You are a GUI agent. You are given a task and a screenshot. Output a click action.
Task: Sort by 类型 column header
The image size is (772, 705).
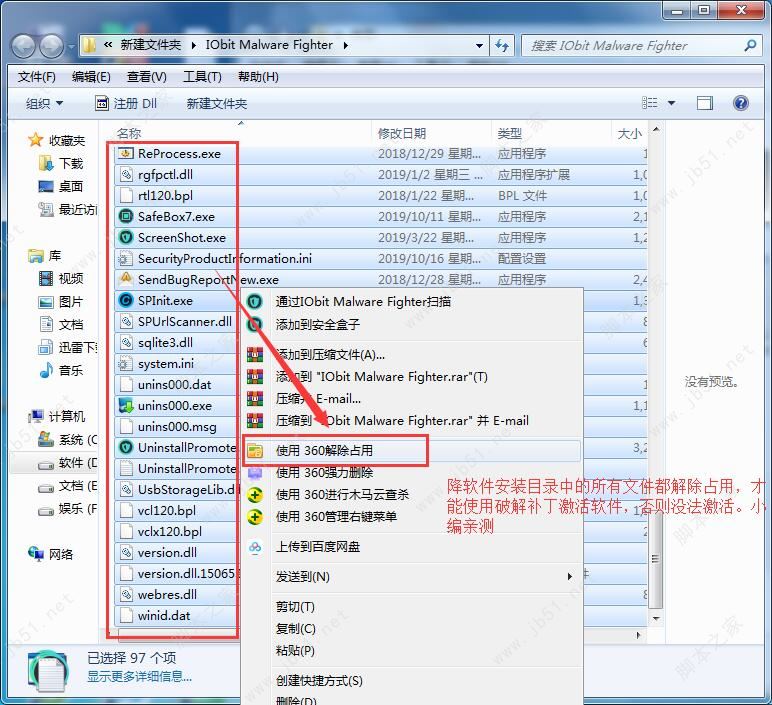pyautogui.click(x=551, y=133)
